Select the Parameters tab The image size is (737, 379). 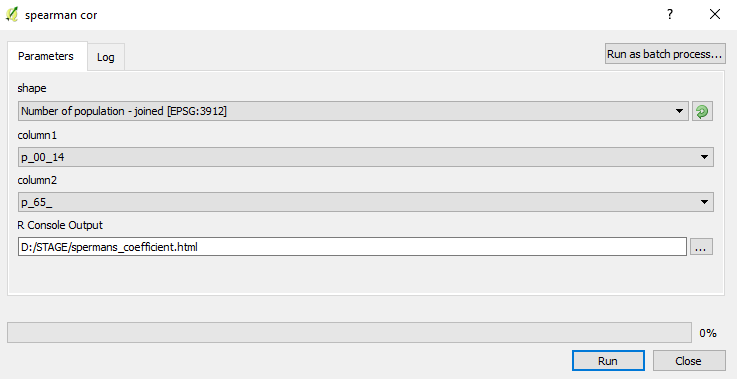[46, 56]
